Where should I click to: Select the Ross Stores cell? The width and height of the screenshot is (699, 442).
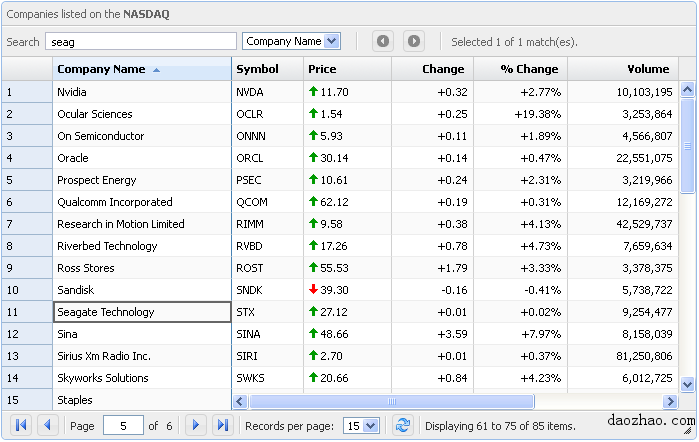[142, 268]
